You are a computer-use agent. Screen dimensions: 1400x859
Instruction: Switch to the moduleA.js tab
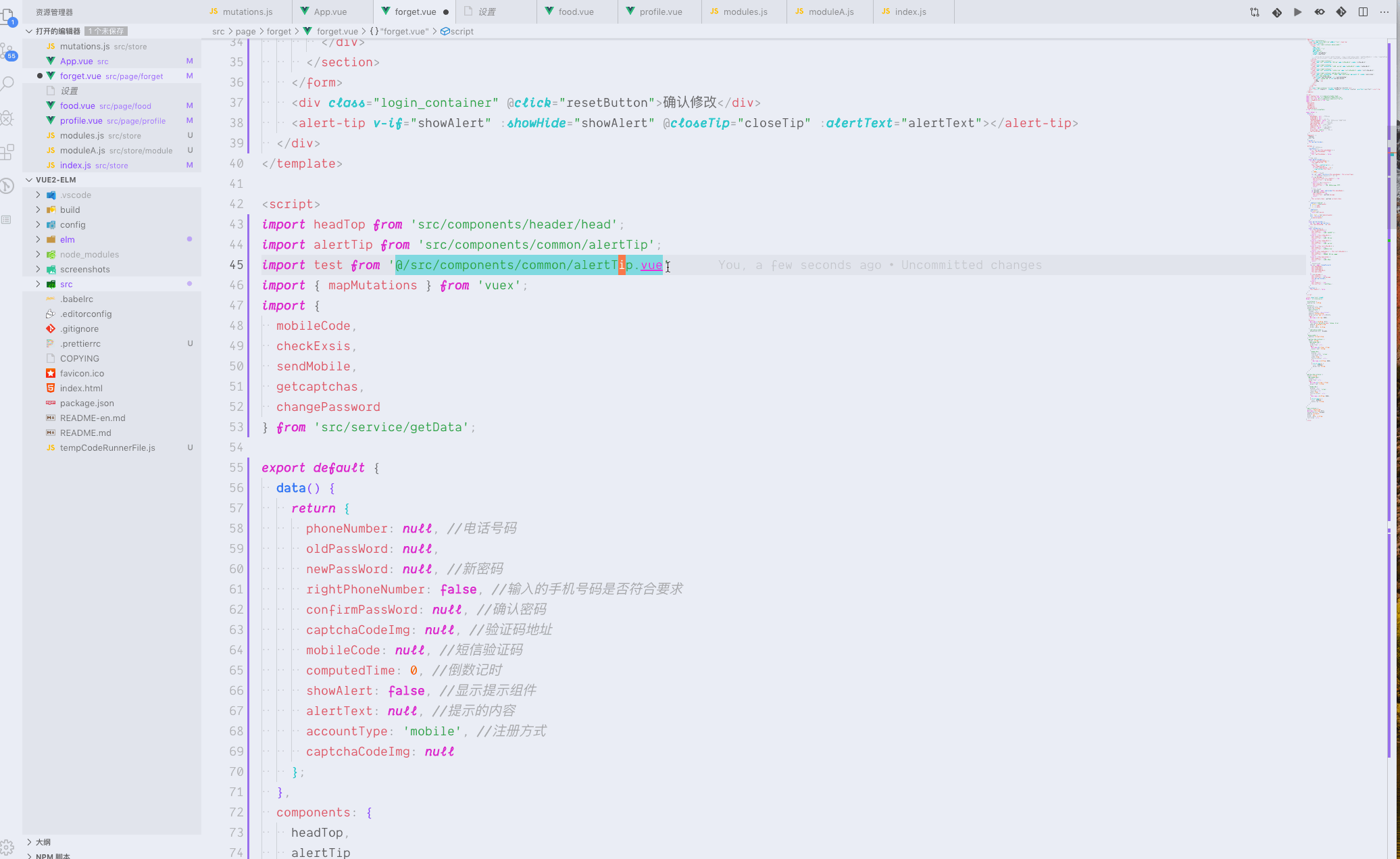point(830,12)
